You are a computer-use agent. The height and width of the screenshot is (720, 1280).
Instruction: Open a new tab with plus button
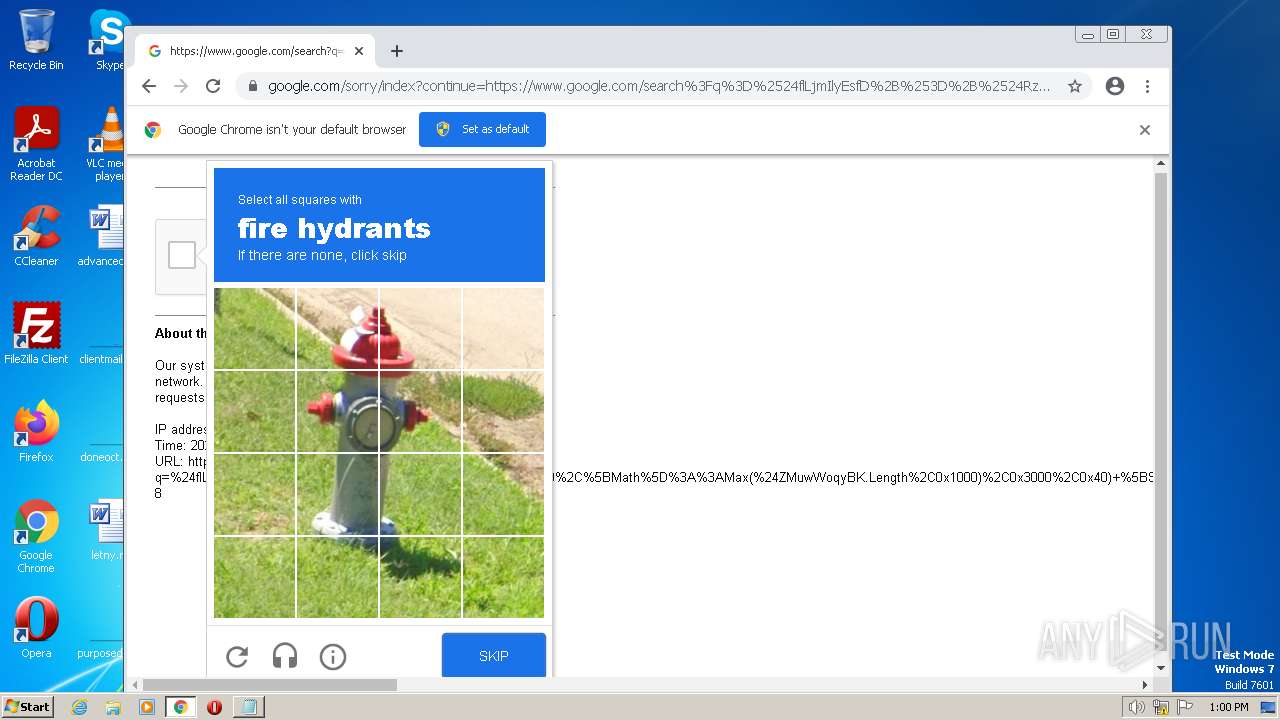pos(397,51)
